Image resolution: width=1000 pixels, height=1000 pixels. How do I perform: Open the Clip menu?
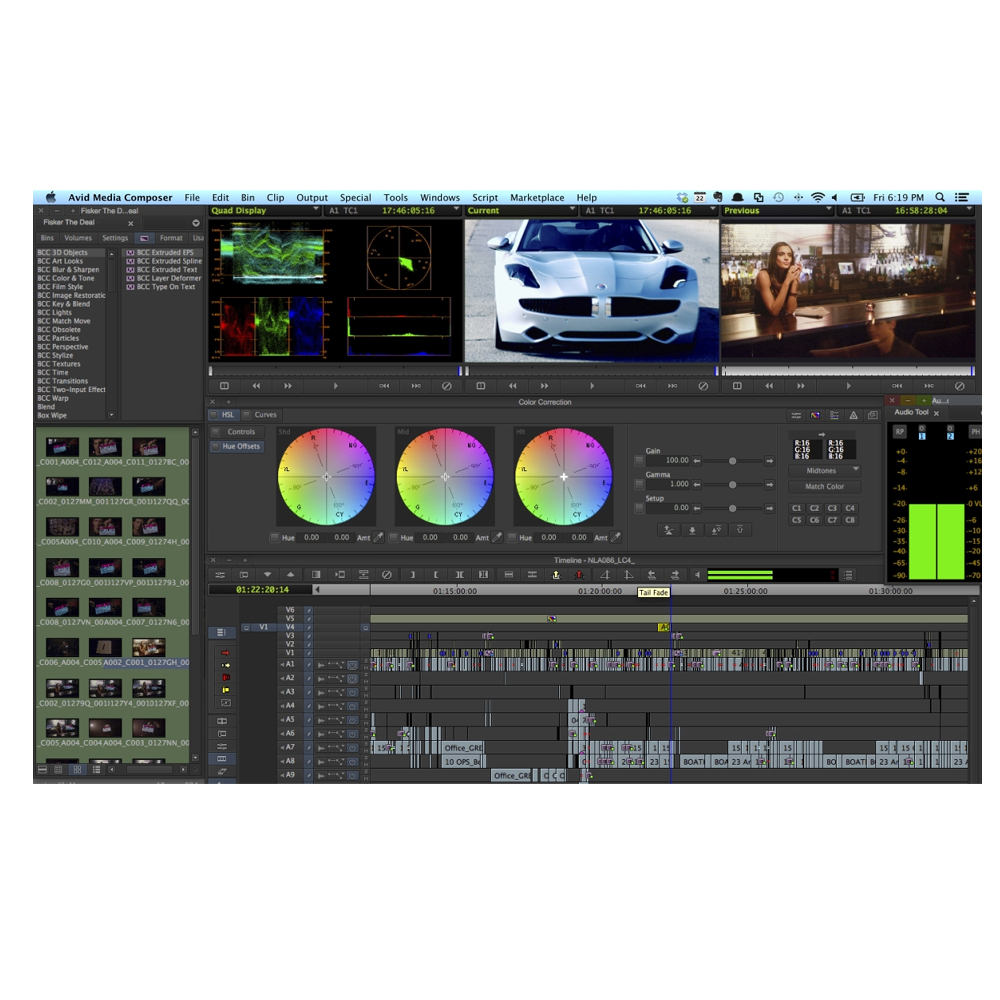click(x=276, y=197)
